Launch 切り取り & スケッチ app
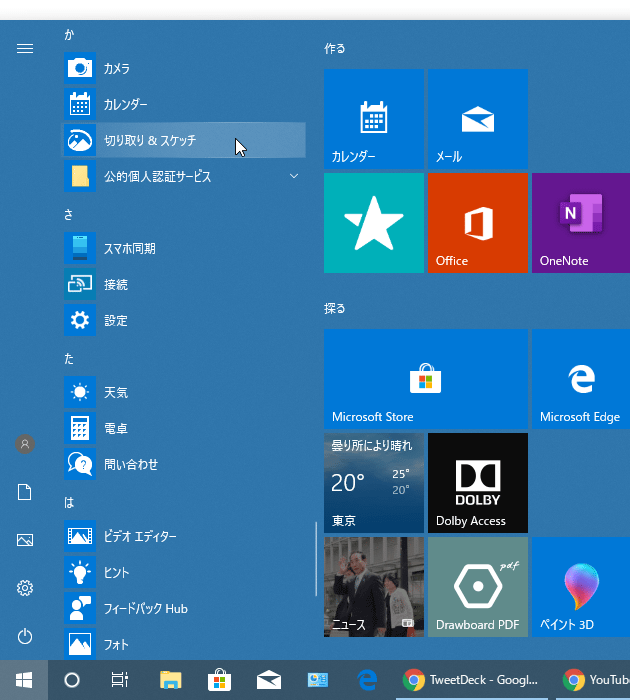The image size is (630, 700). click(x=184, y=140)
